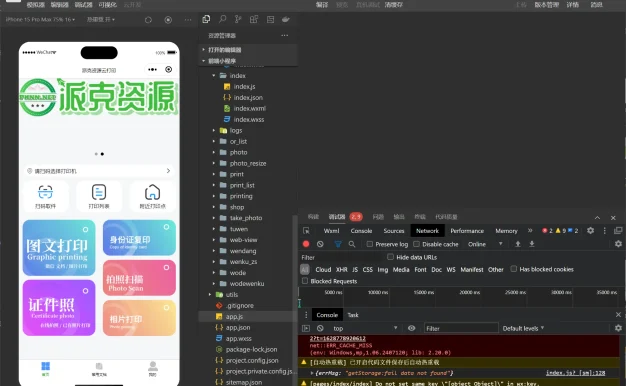Open app.js in the file tree
The width and height of the screenshot is (626, 386).
coord(234,317)
